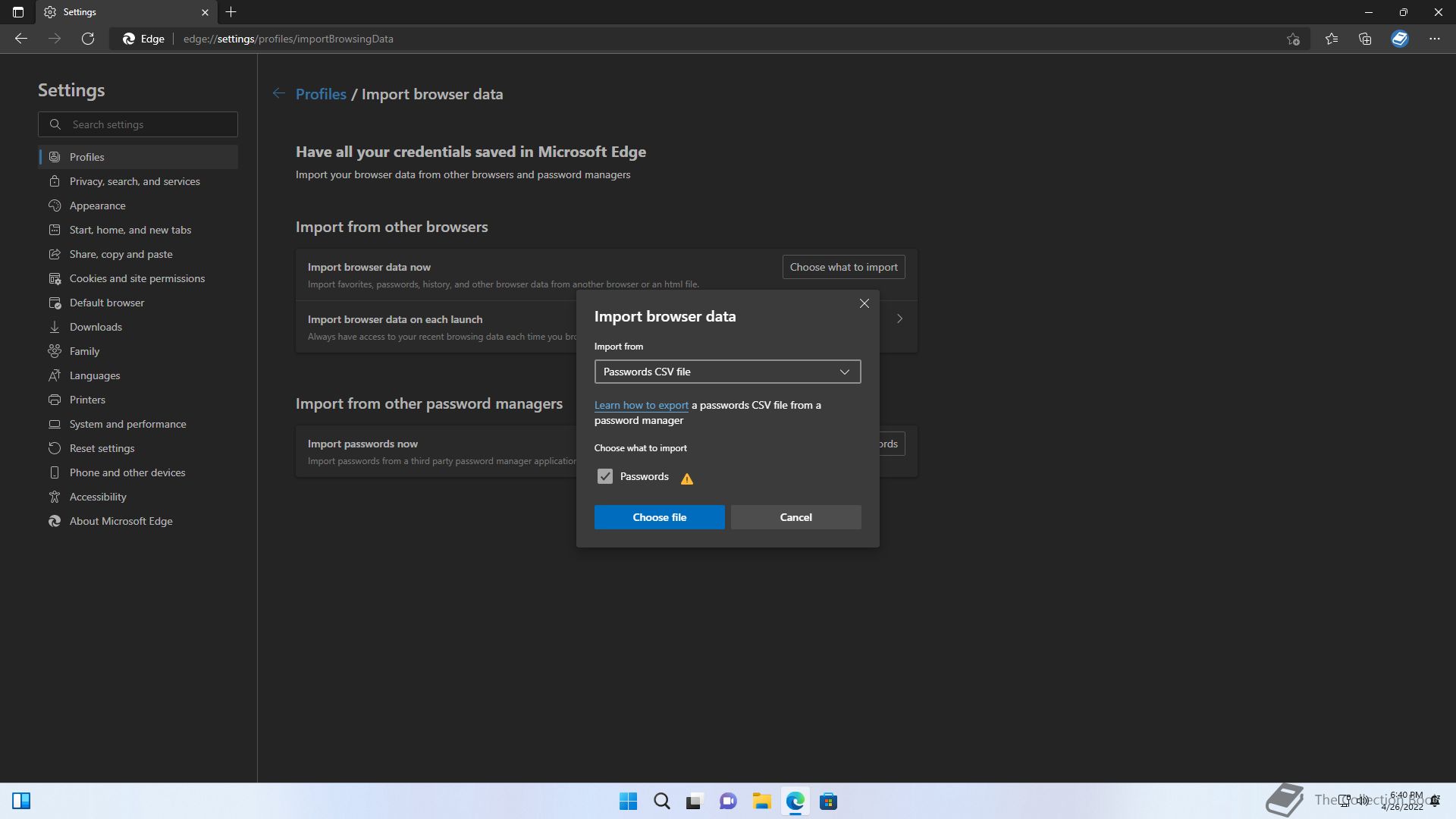Close the Settings tab

click(x=205, y=12)
